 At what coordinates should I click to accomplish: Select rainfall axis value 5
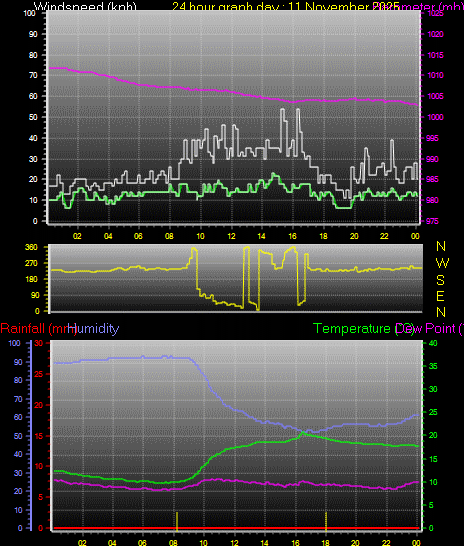[40, 497]
